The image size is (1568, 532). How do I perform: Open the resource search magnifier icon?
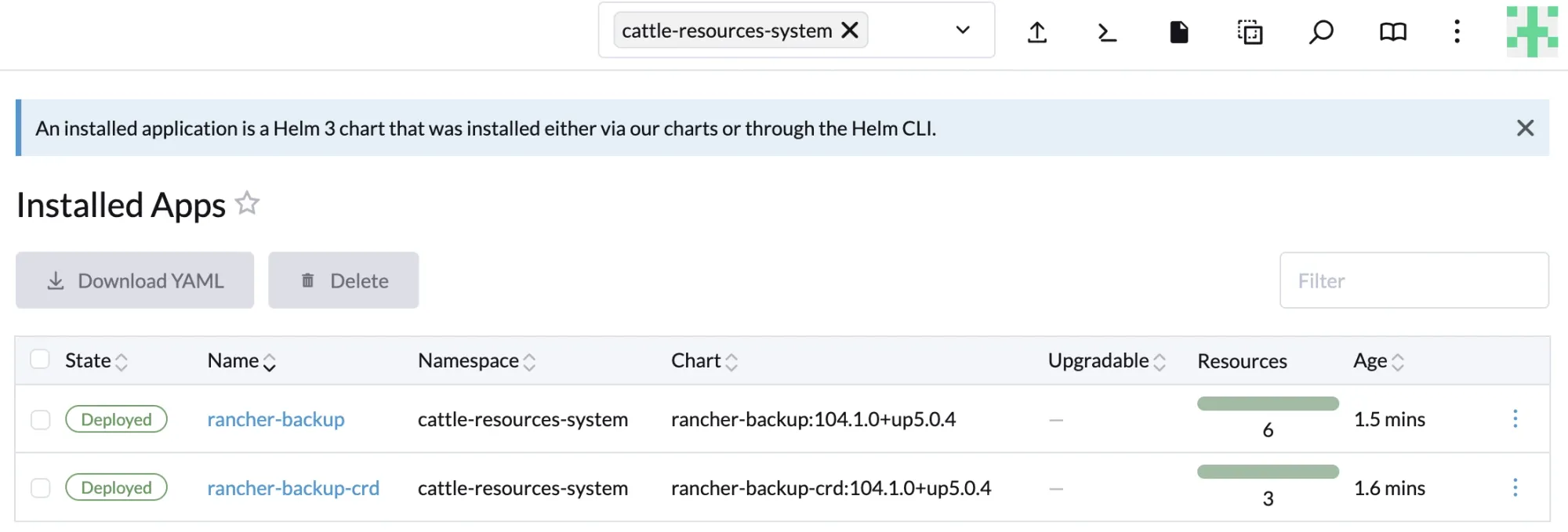1321,32
